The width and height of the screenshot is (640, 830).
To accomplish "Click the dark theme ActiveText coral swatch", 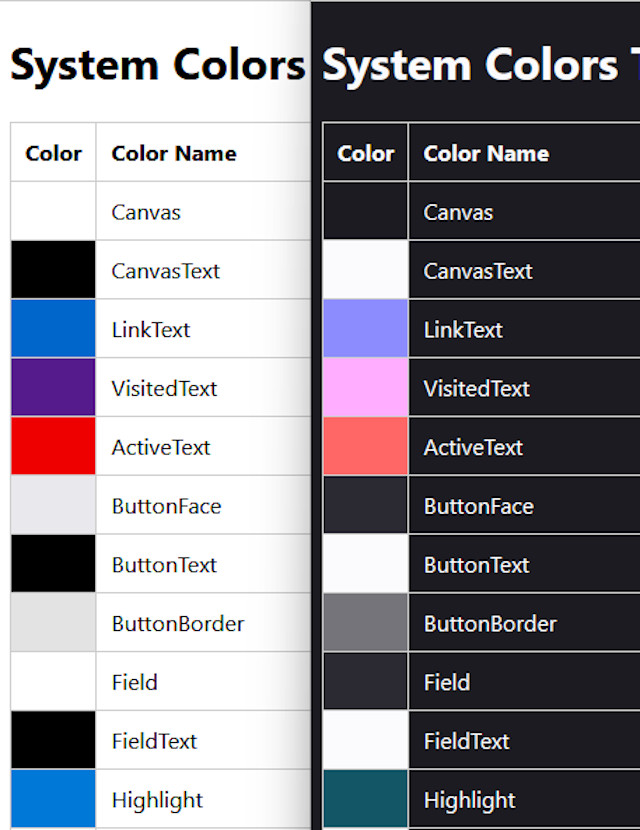I will (x=366, y=446).
